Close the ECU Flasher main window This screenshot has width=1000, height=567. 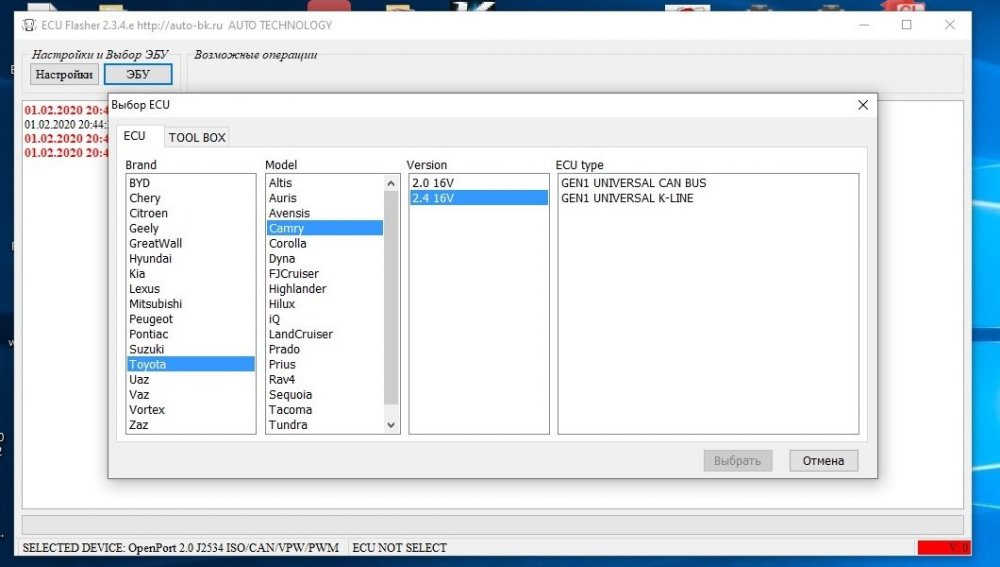pos(950,25)
